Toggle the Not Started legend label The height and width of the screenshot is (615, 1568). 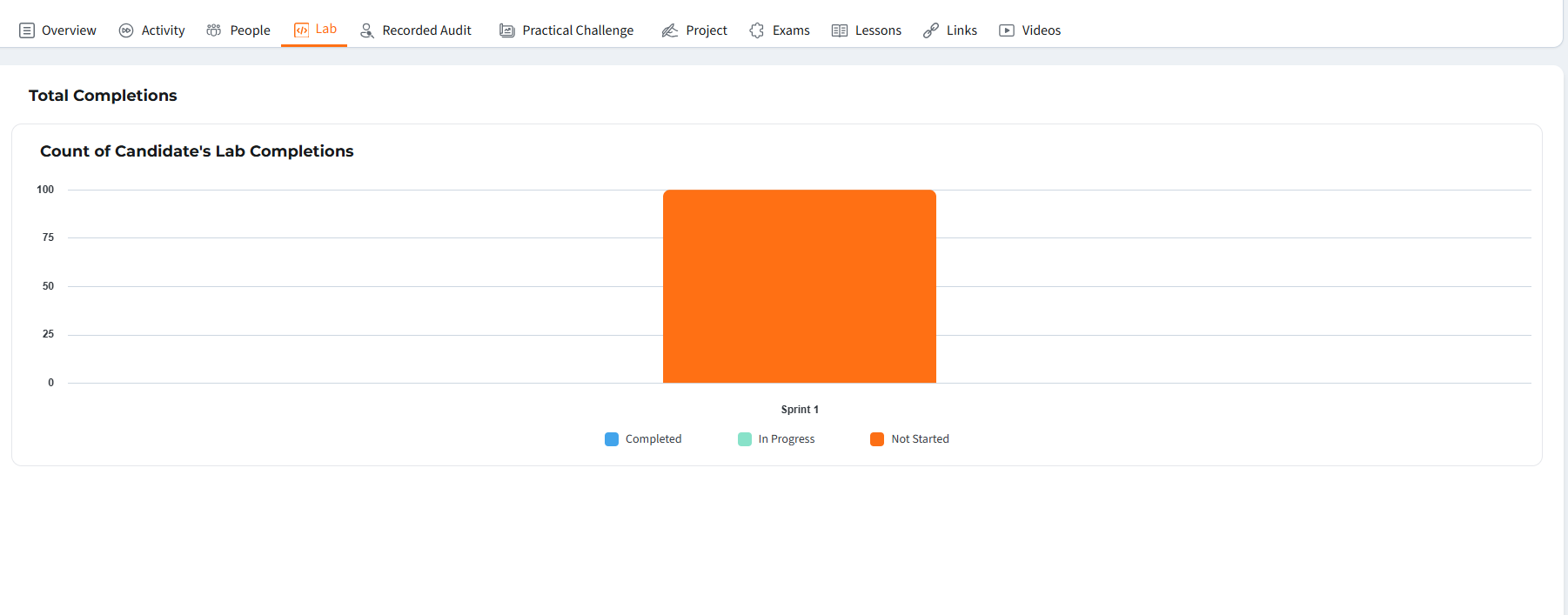(x=920, y=439)
